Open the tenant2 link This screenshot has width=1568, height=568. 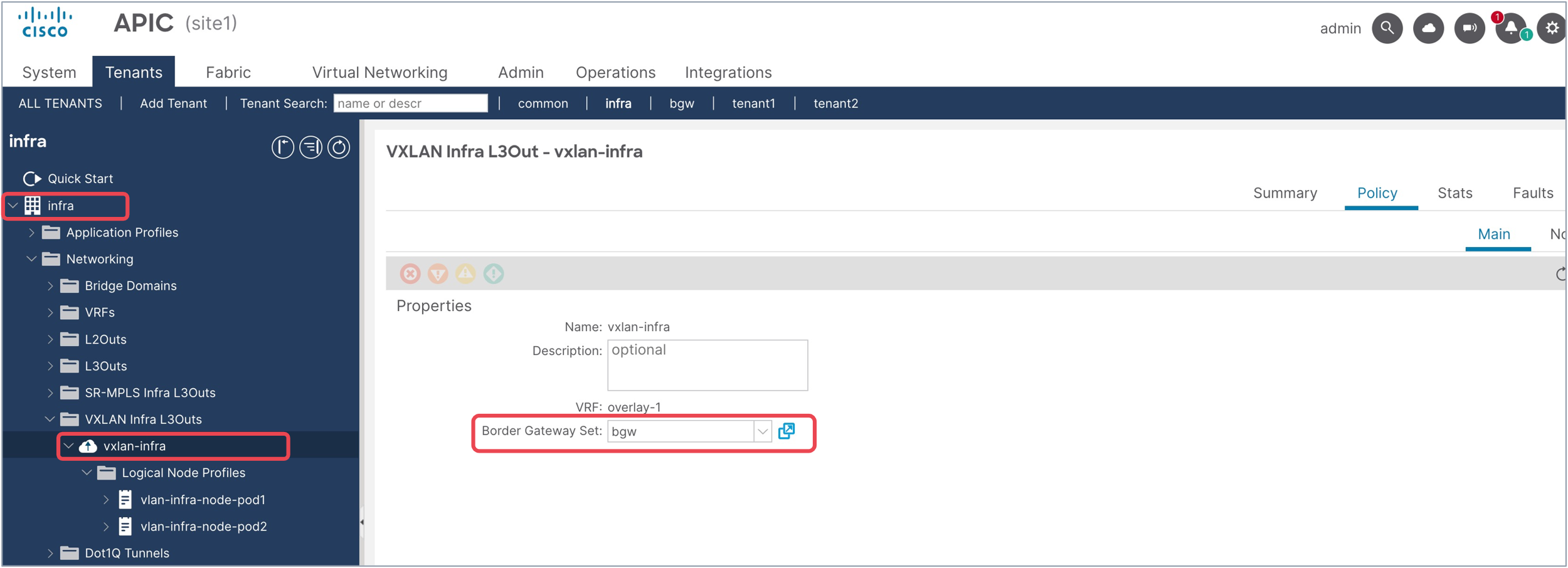click(836, 103)
